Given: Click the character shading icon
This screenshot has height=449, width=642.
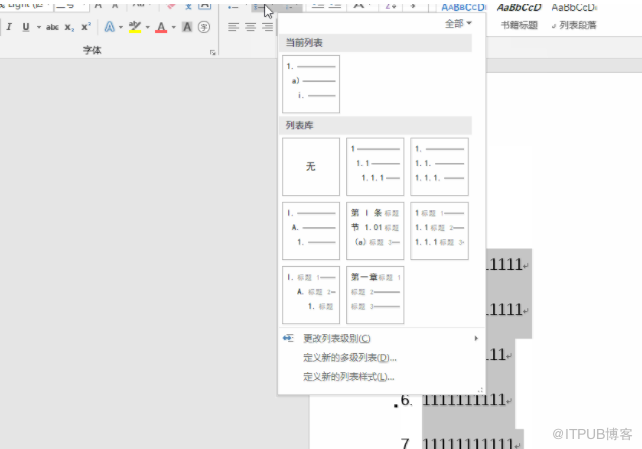Looking at the screenshot, I should [x=186, y=27].
